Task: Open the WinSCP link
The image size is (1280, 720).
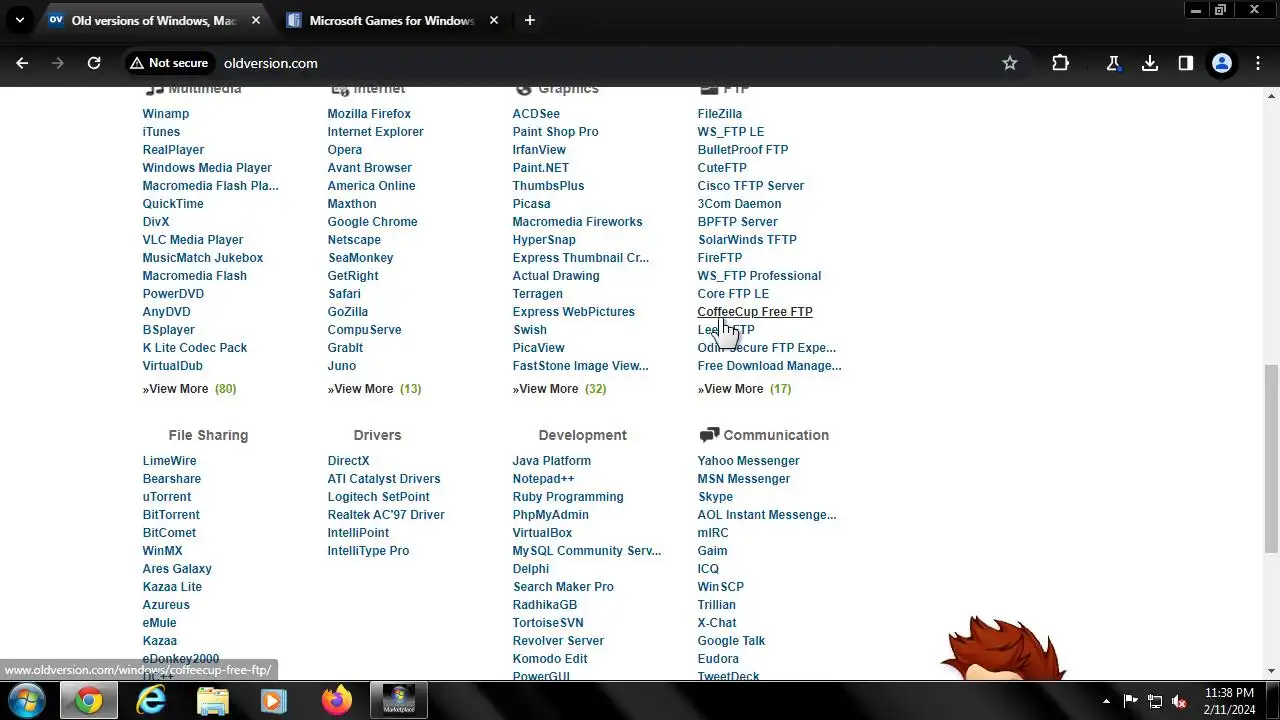Action: click(x=720, y=587)
